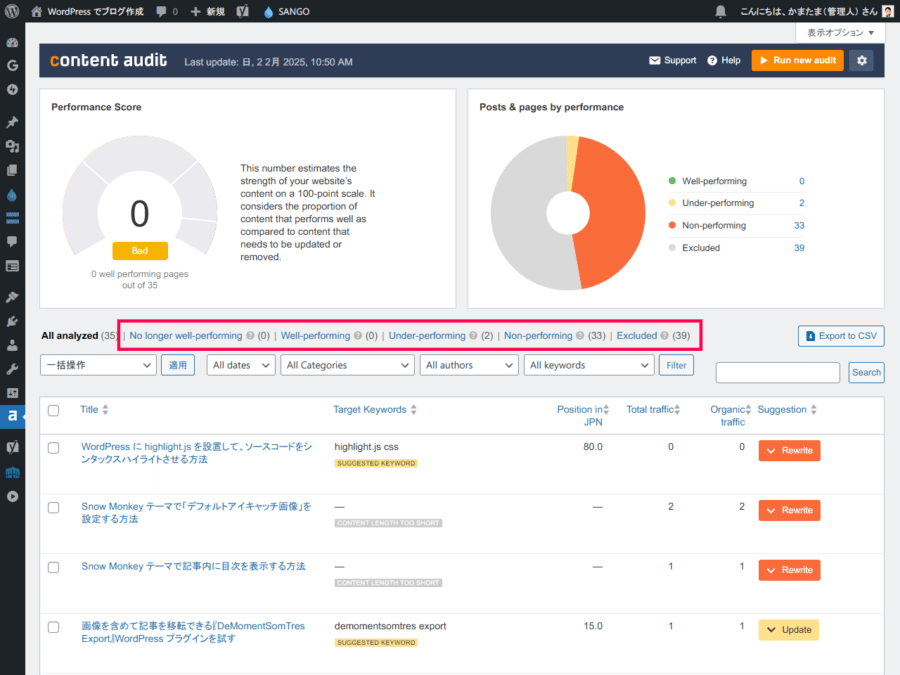Select the Well-performing filter tab
This screenshot has width=900, height=675.
point(315,336)
